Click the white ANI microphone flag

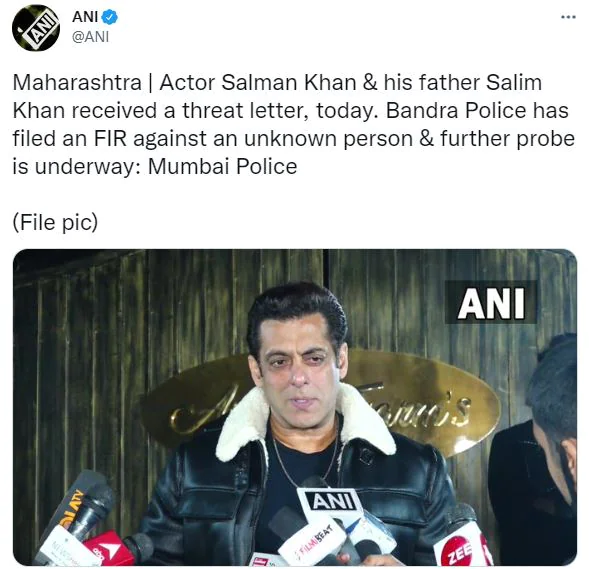[x=333, y=501]
